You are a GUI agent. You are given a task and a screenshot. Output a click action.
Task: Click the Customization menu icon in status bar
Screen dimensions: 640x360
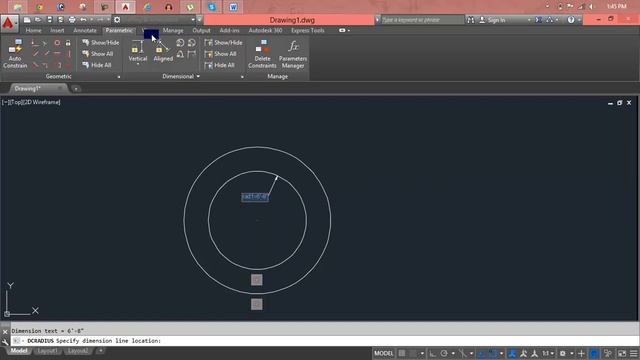(x=633, y=353)
